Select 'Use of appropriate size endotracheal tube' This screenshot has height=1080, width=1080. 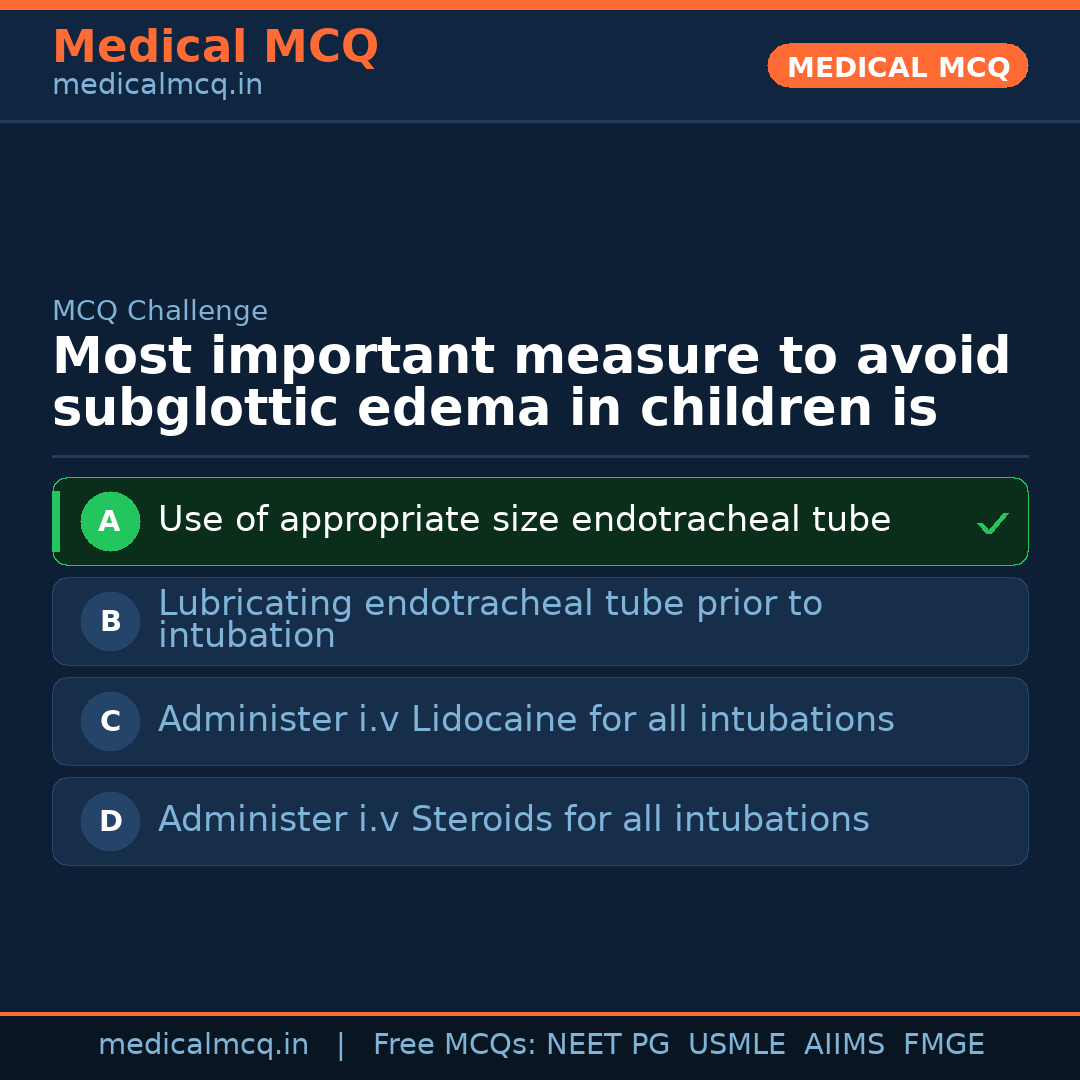coord(524,520)
